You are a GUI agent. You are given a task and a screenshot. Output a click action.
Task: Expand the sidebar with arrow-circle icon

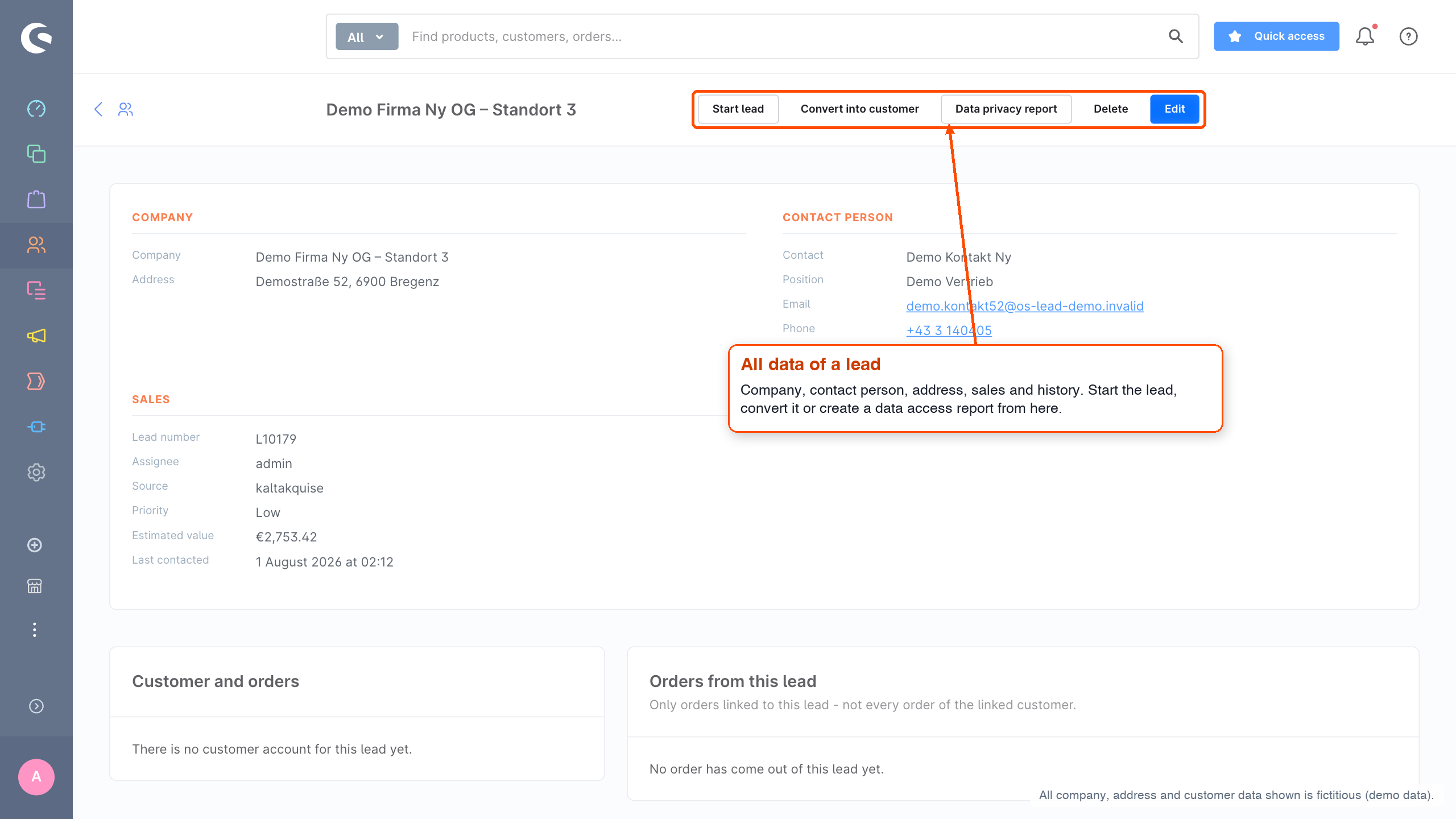point(36,706)
